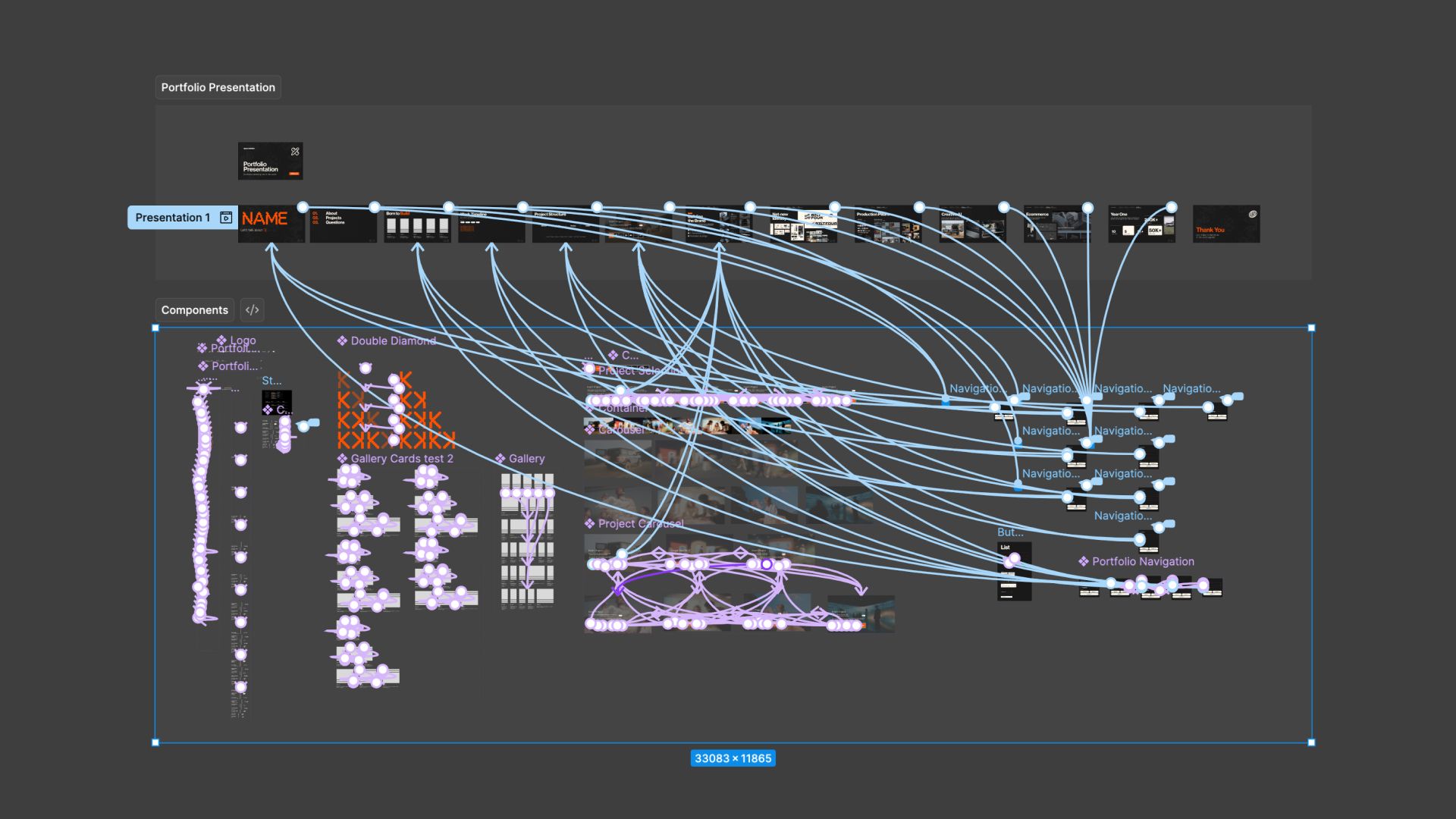Click the play icon in Presentation 1 flow badge
The width and height of the screenshot is (1456, 819).
[226, 218]
